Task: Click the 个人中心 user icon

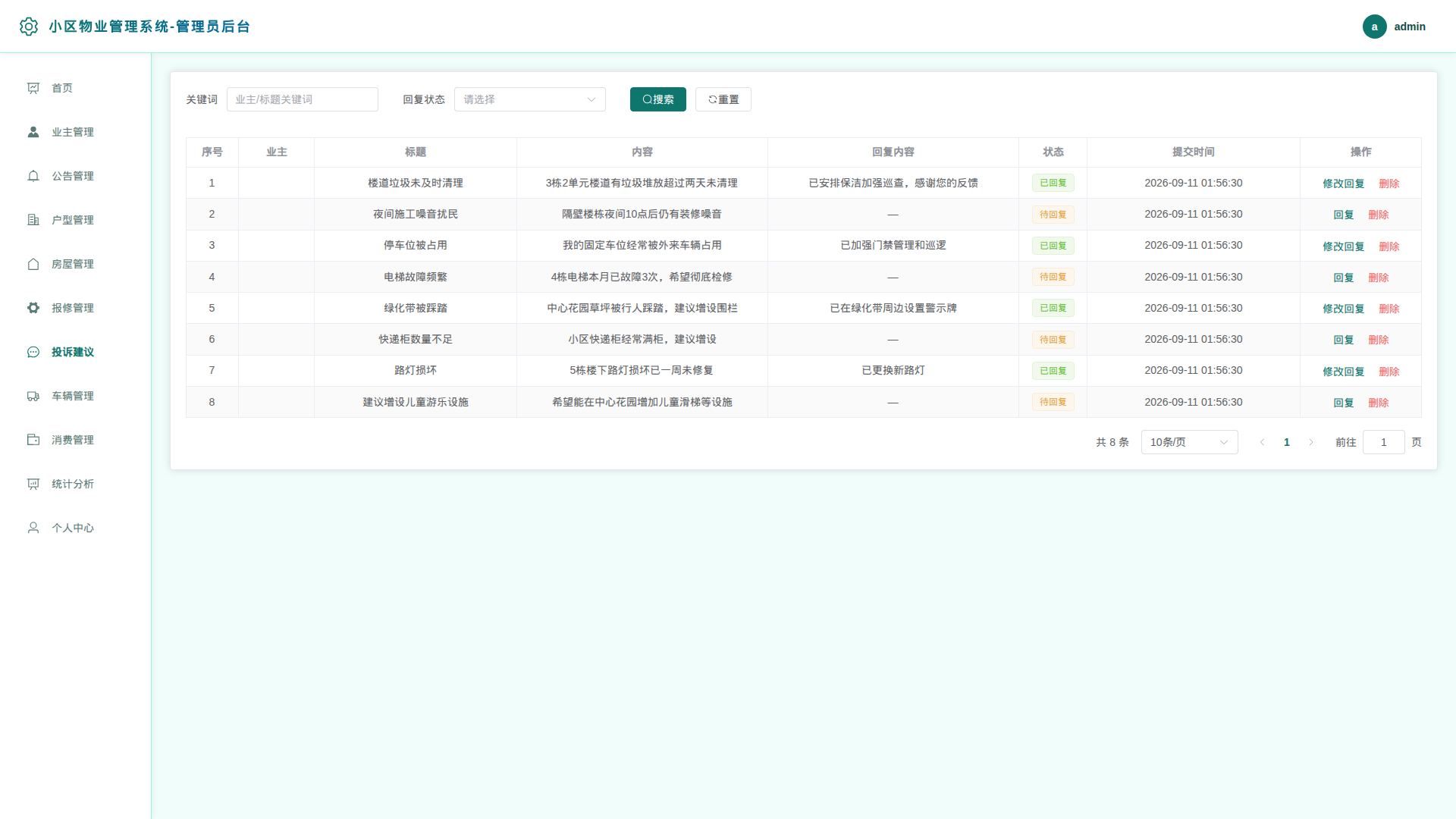Action: click(33, 528)
